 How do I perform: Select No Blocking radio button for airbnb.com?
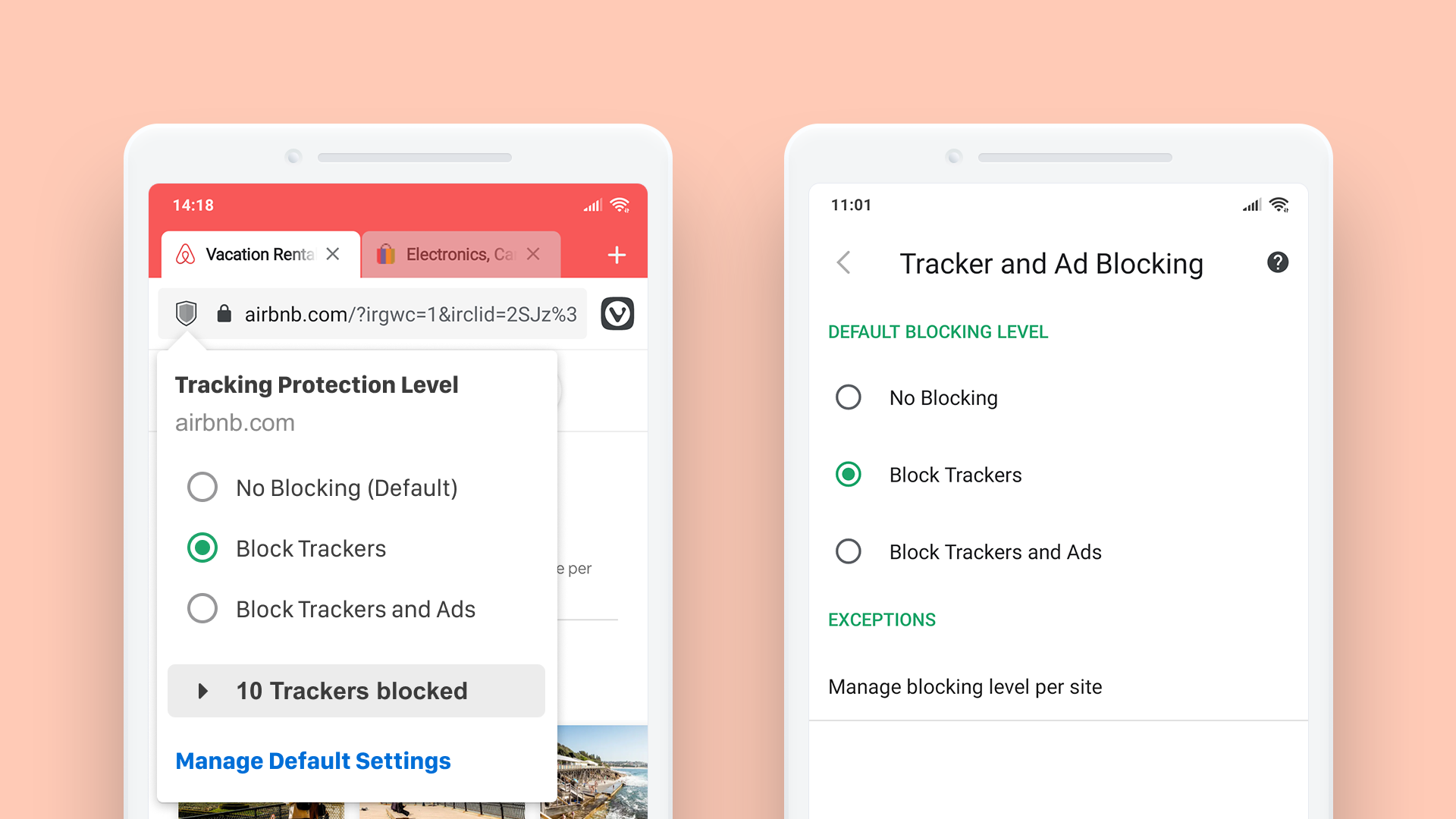click(x=201, y=486)
